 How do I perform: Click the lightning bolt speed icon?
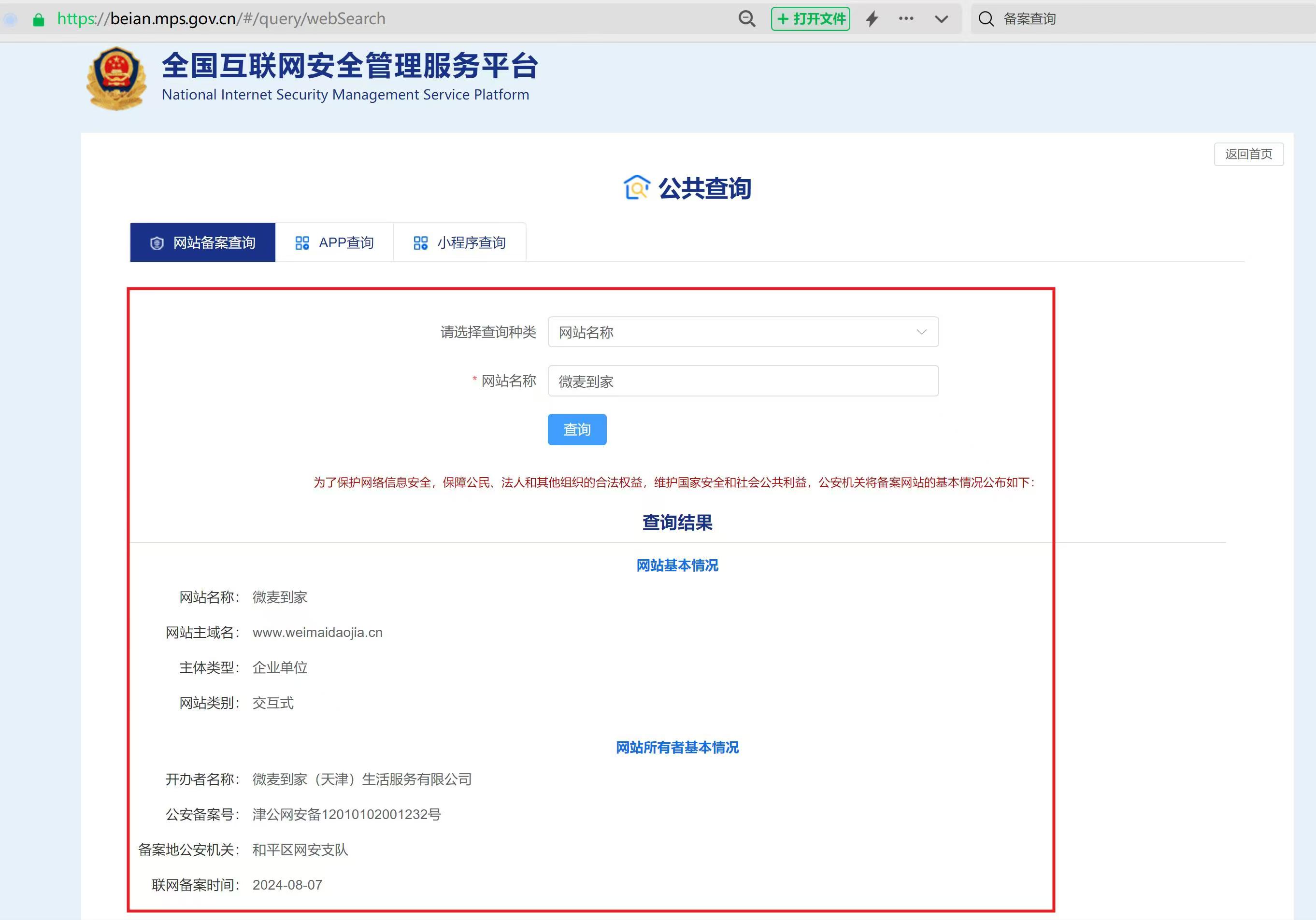872,19
